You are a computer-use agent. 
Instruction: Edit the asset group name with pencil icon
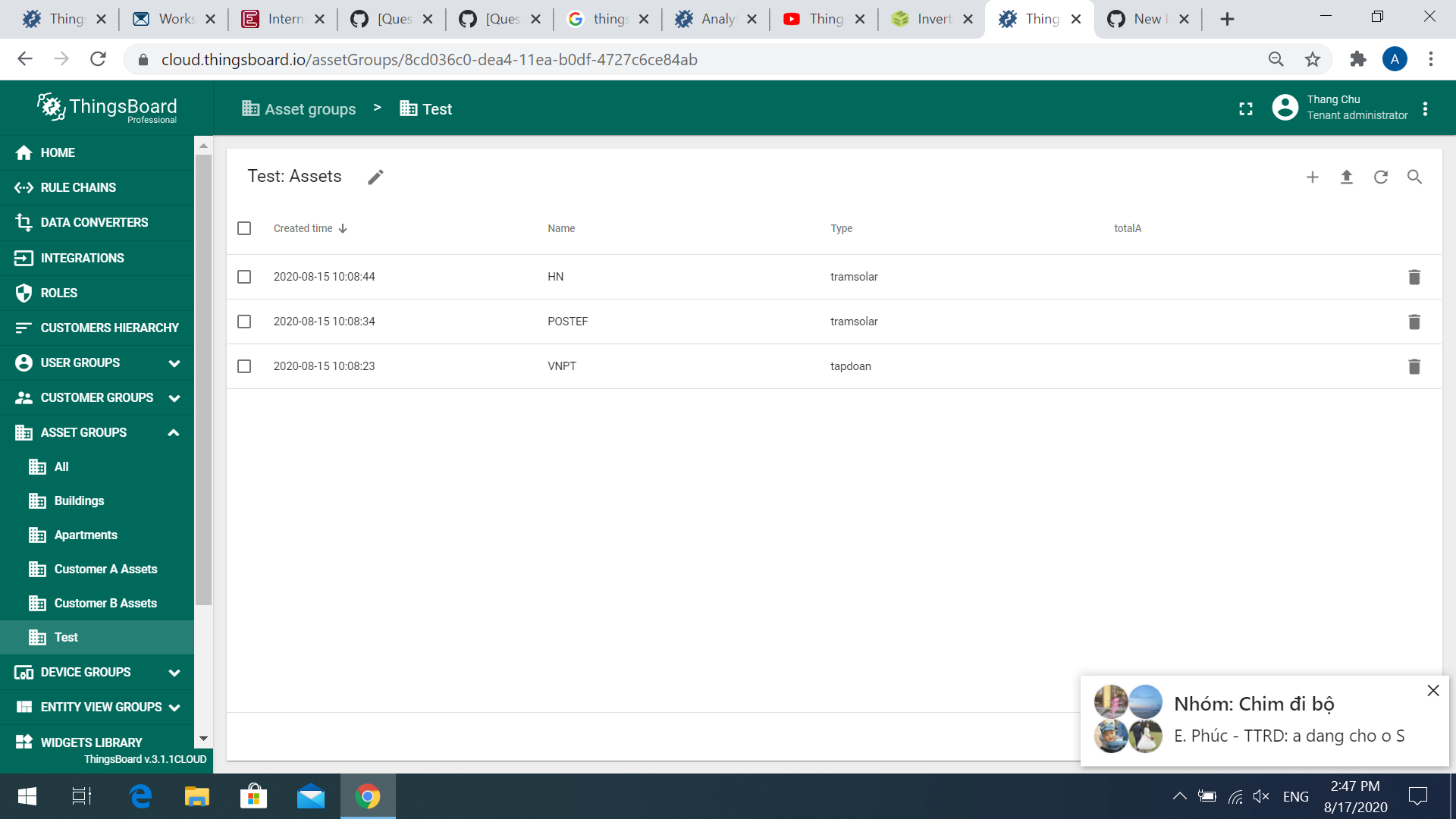(375, 177)
